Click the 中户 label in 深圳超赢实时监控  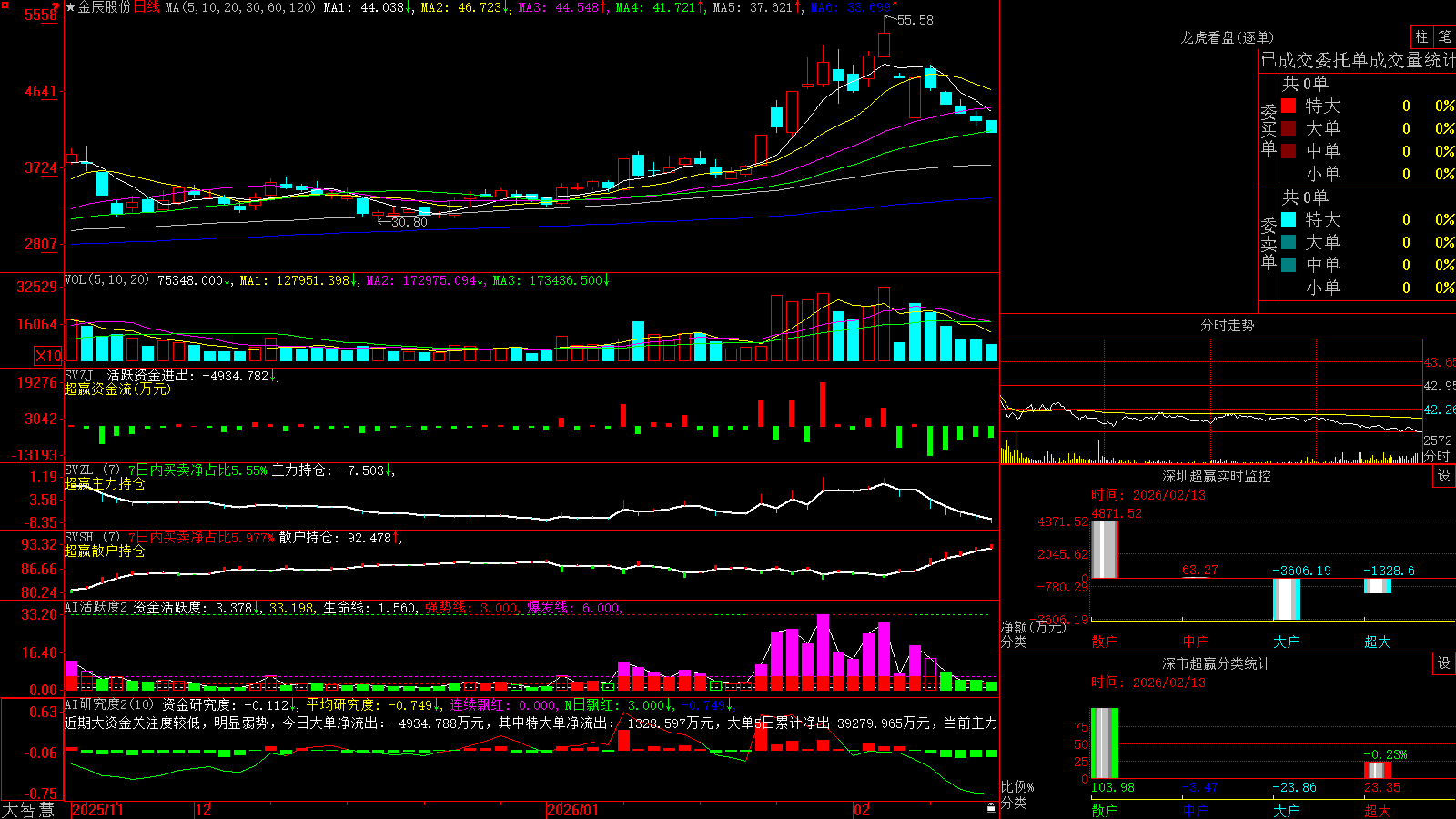click(x=1196, y=642)
